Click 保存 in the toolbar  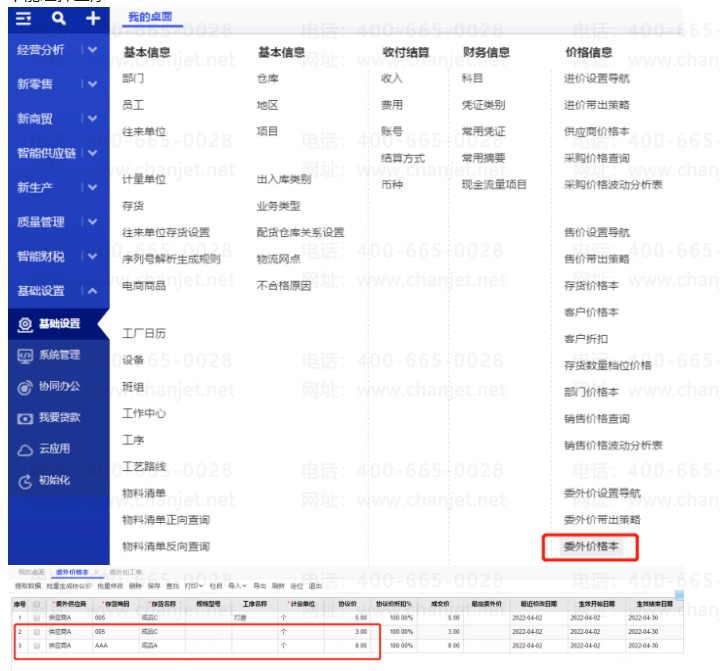154,586
